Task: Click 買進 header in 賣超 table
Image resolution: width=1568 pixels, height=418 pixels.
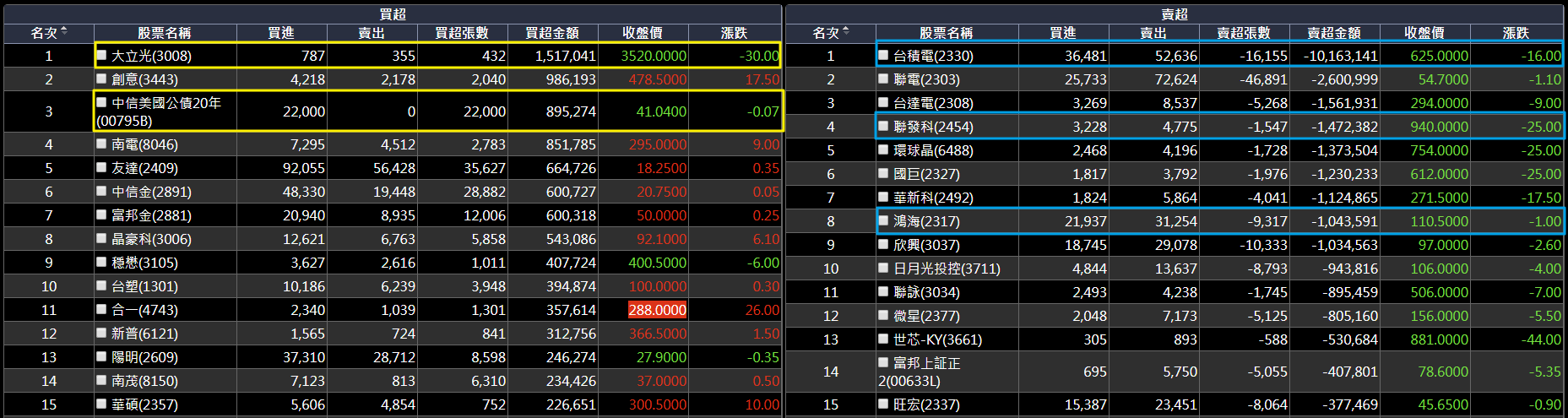Action: coord(1063,32)
